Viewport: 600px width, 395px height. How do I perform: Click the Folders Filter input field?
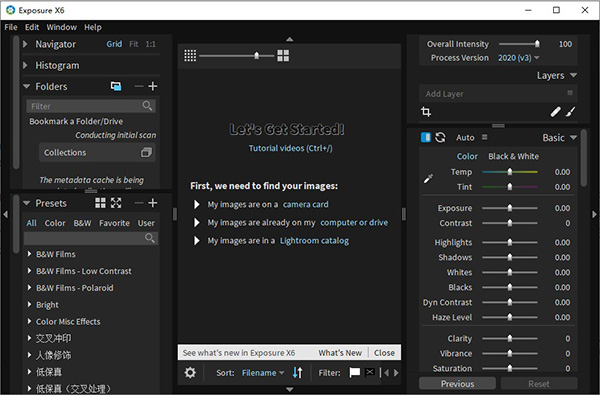click(91, 106)
